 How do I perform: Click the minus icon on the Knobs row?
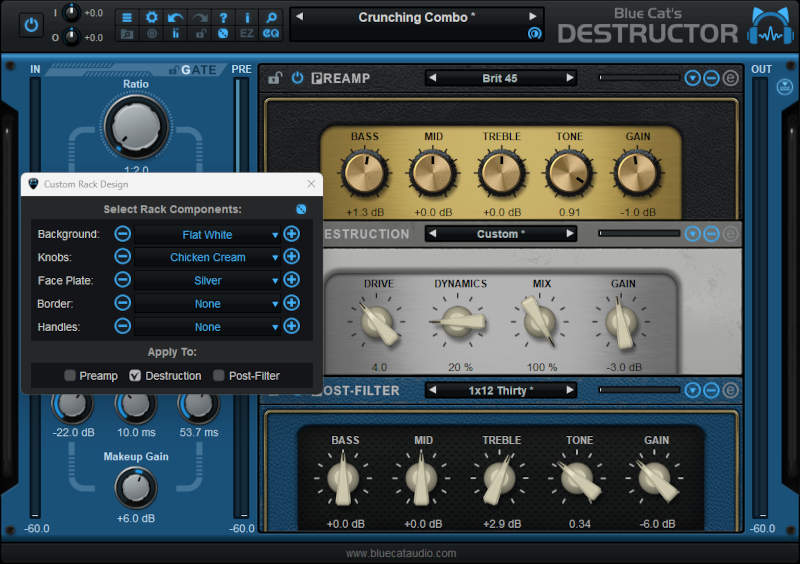click(122, 257)
